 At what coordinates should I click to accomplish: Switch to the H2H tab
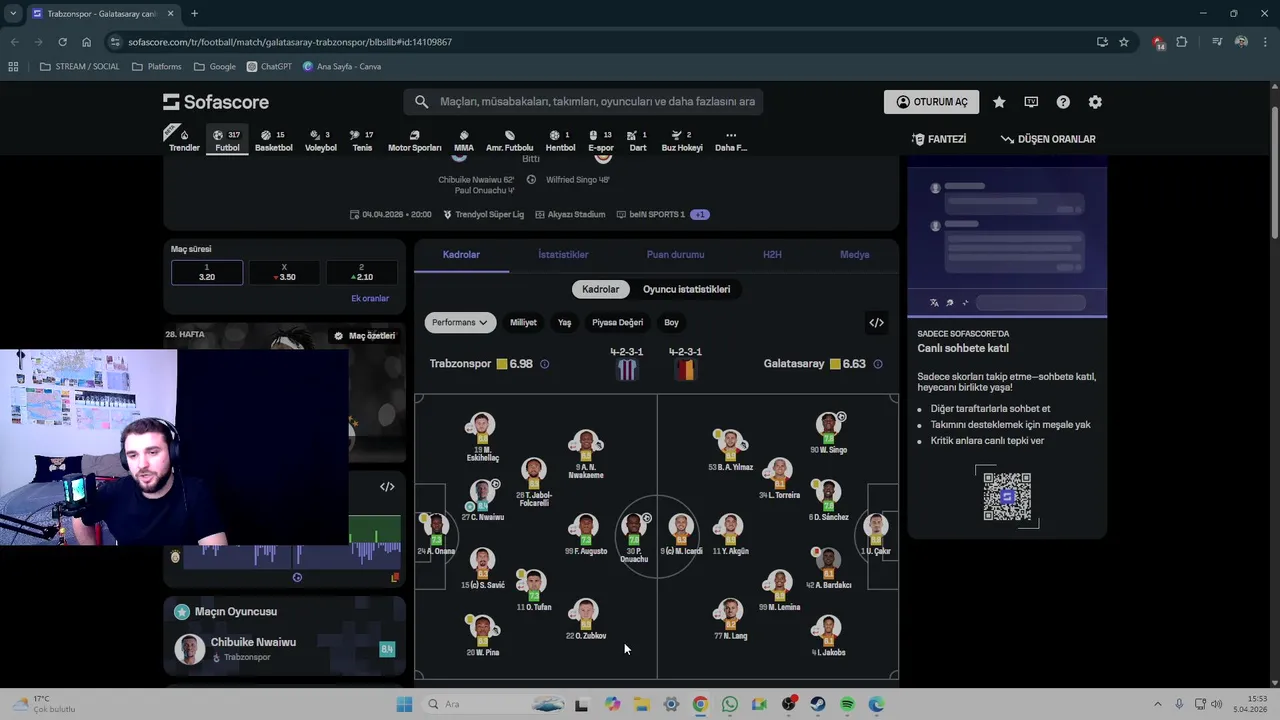(x=772, y=255)
